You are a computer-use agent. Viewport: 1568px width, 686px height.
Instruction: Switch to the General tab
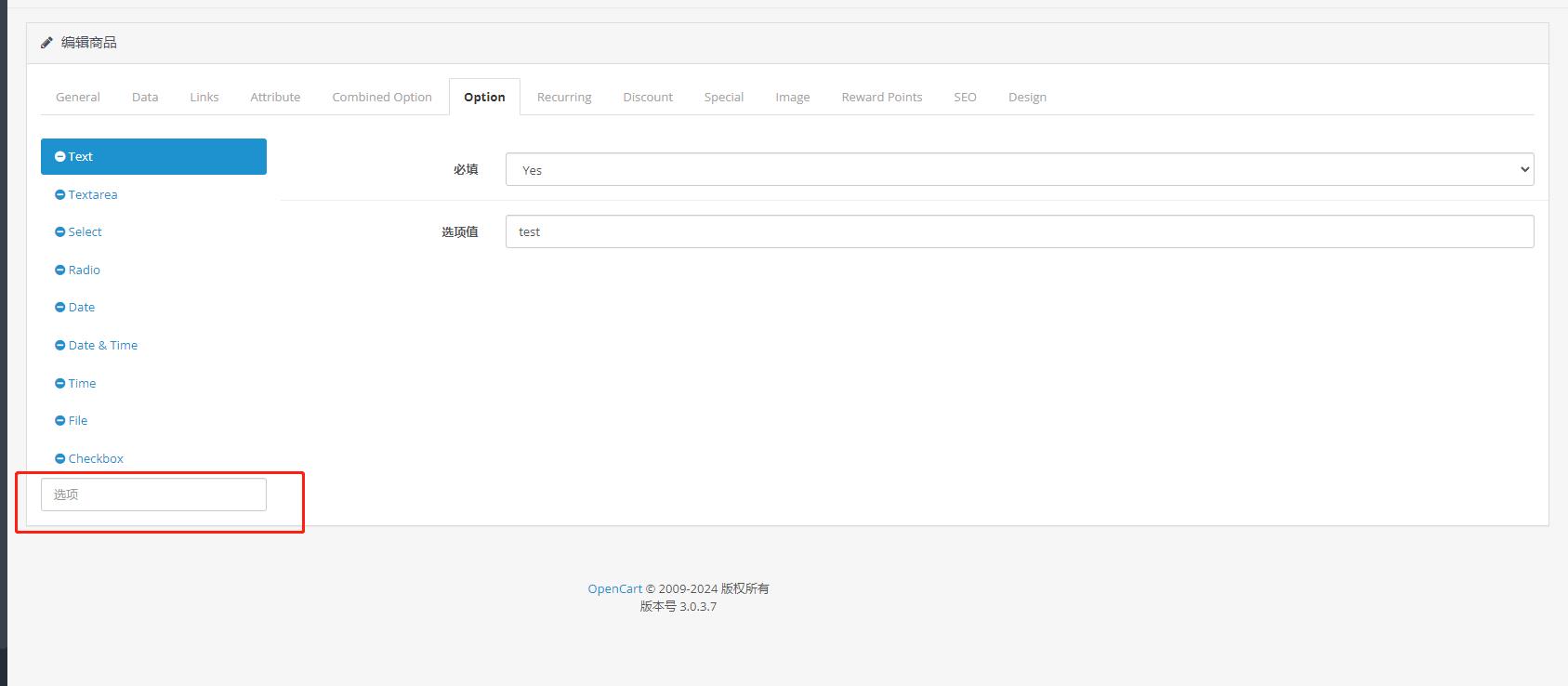tap(78, 97)
